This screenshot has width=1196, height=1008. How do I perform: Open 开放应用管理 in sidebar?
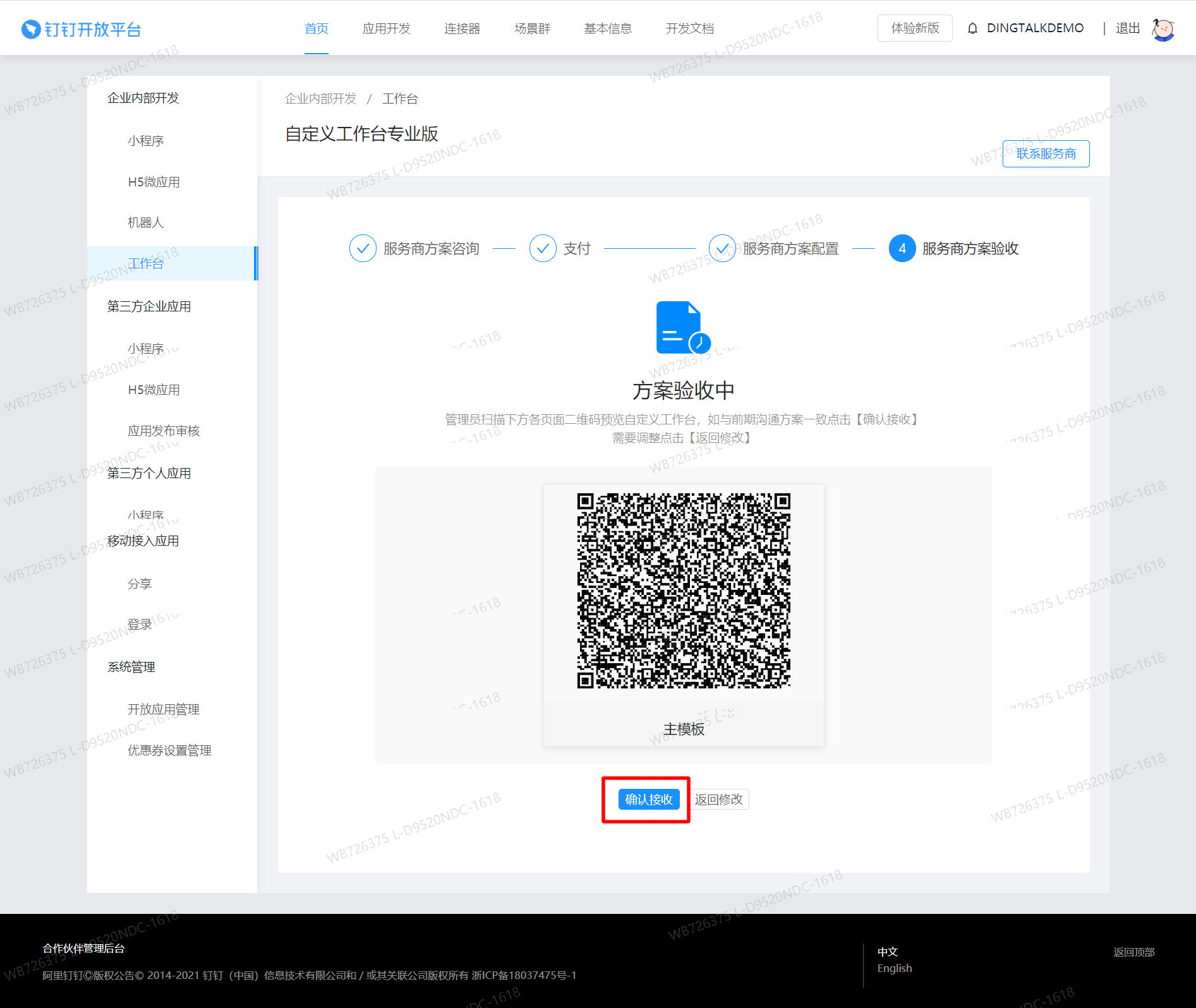click(164, 709)
